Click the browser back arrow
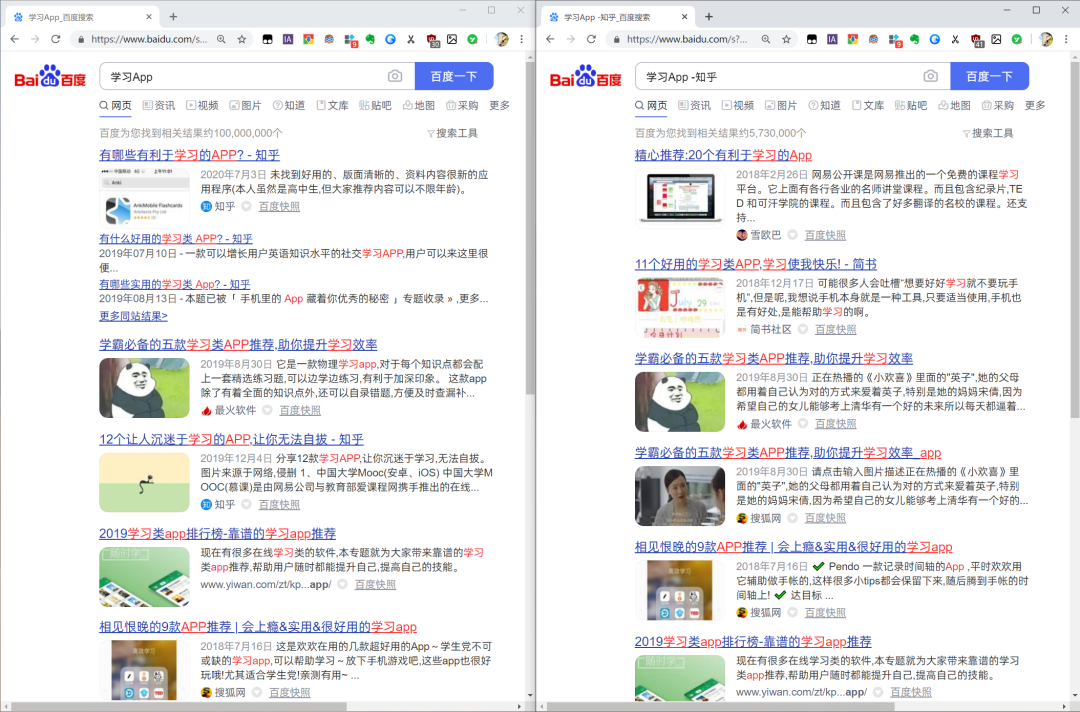 point(14,38)
